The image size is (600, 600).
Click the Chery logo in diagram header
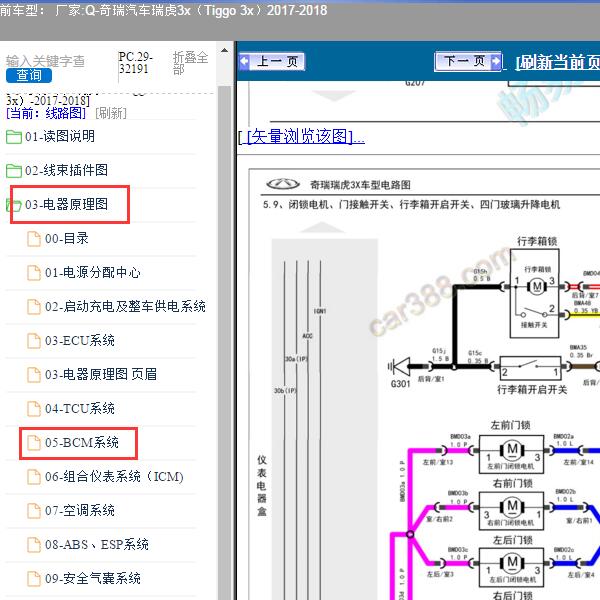(283, 184)
